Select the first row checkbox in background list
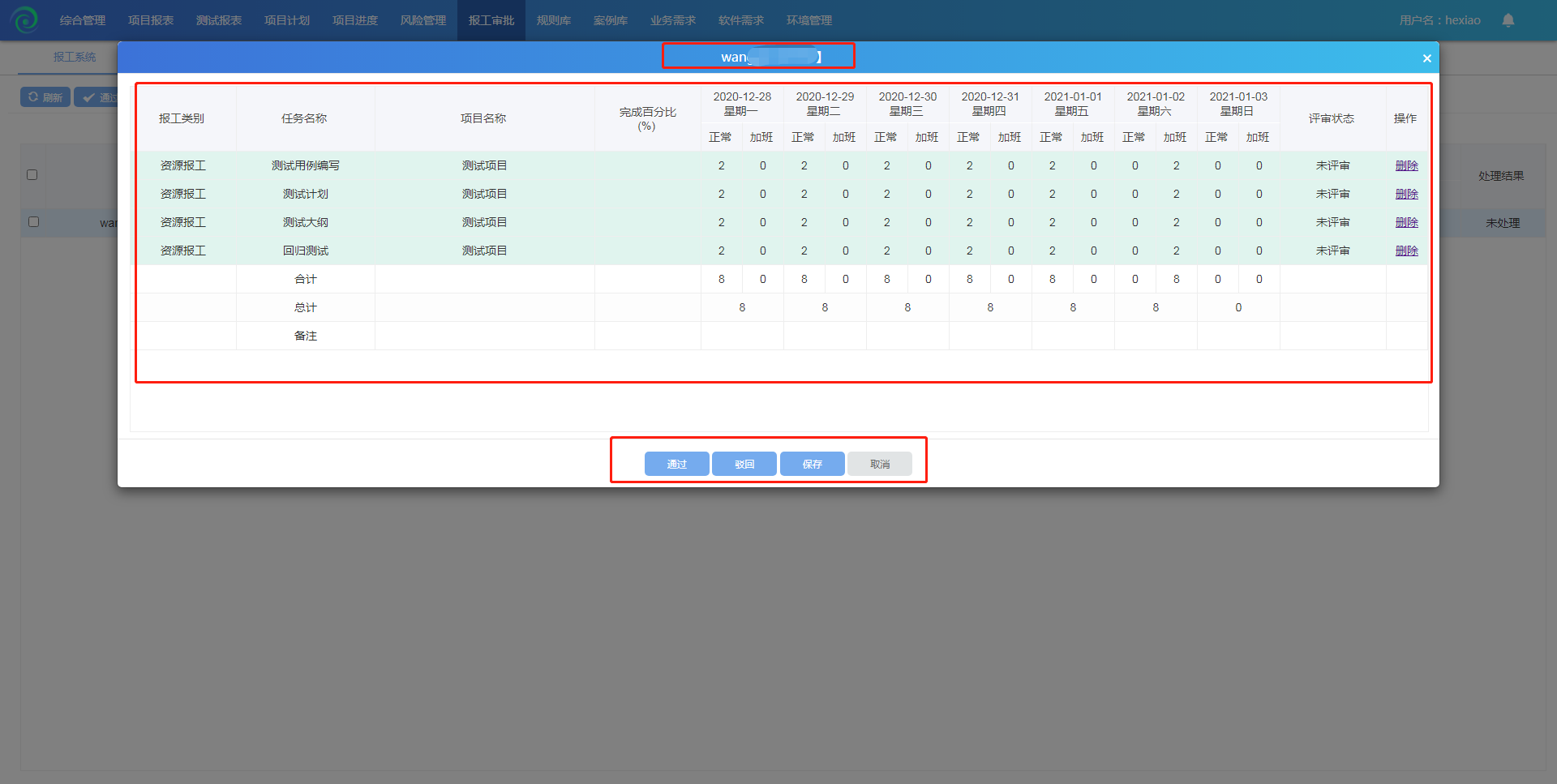Screen dimensions: 1557x784 pos(33,221)
